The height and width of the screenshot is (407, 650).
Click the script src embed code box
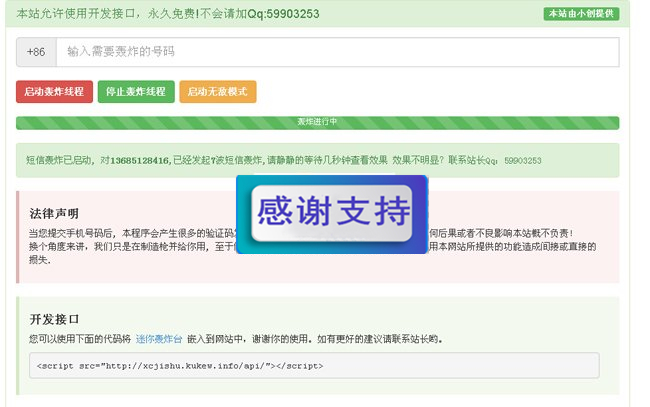click(x=314, y=366)
